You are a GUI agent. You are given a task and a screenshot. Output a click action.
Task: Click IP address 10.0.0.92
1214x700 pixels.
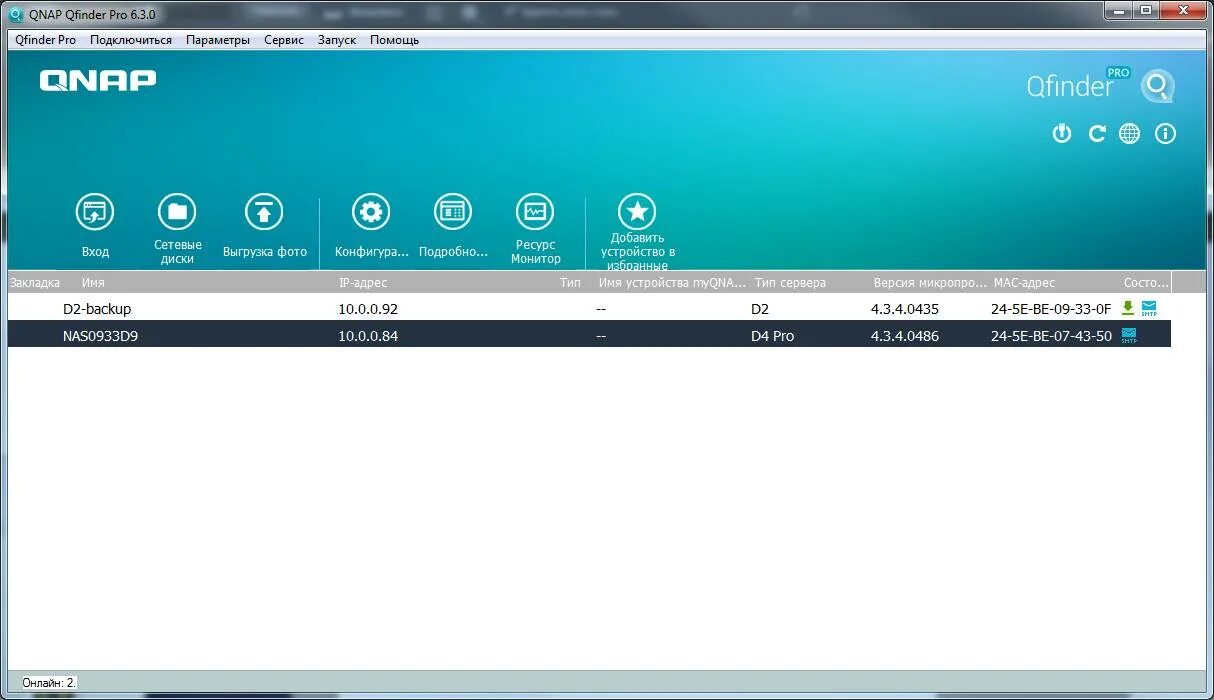click(368, 308)
